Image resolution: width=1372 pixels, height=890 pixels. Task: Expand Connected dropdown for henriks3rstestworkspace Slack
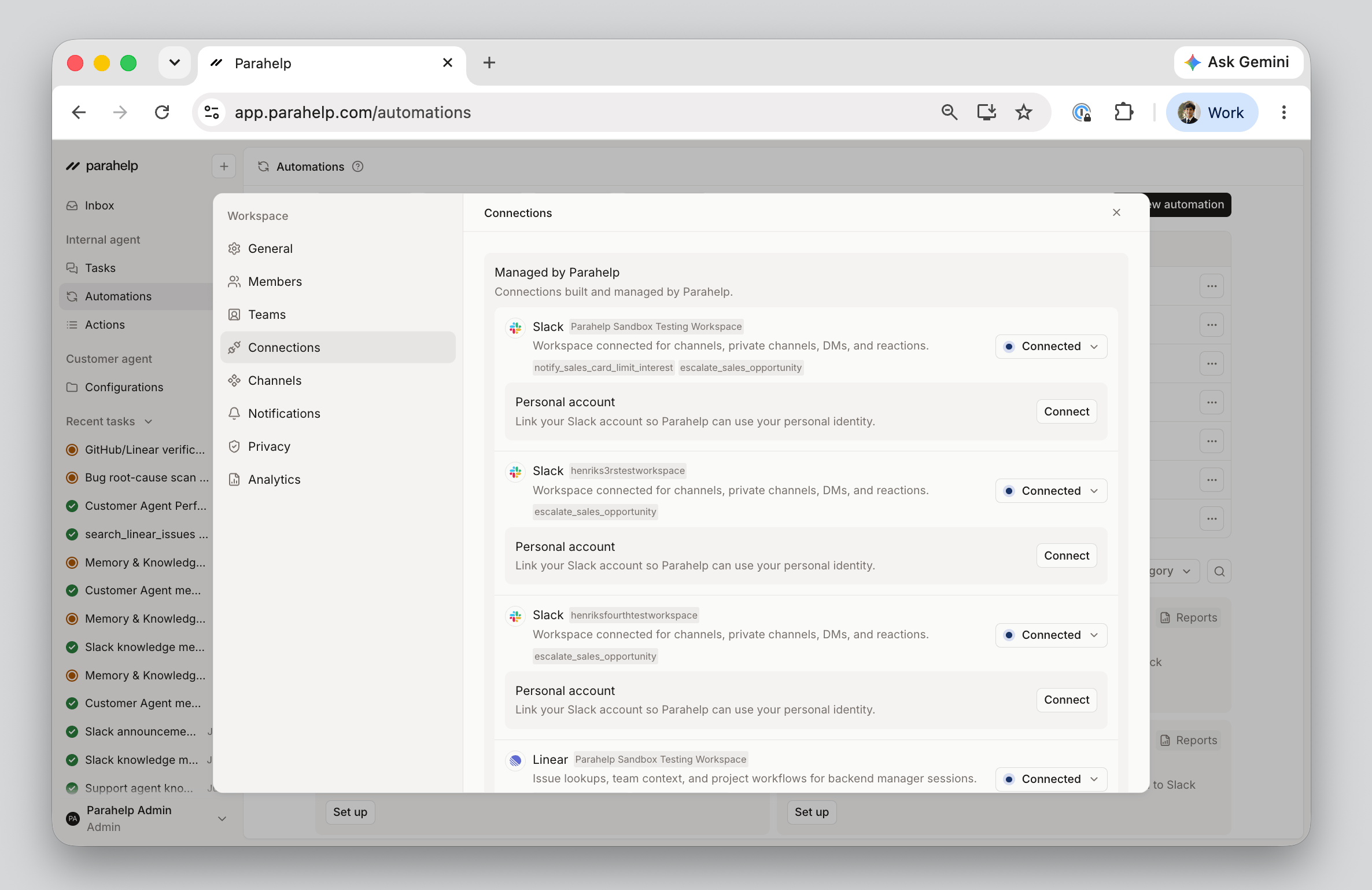click(x=1051, y=491)
